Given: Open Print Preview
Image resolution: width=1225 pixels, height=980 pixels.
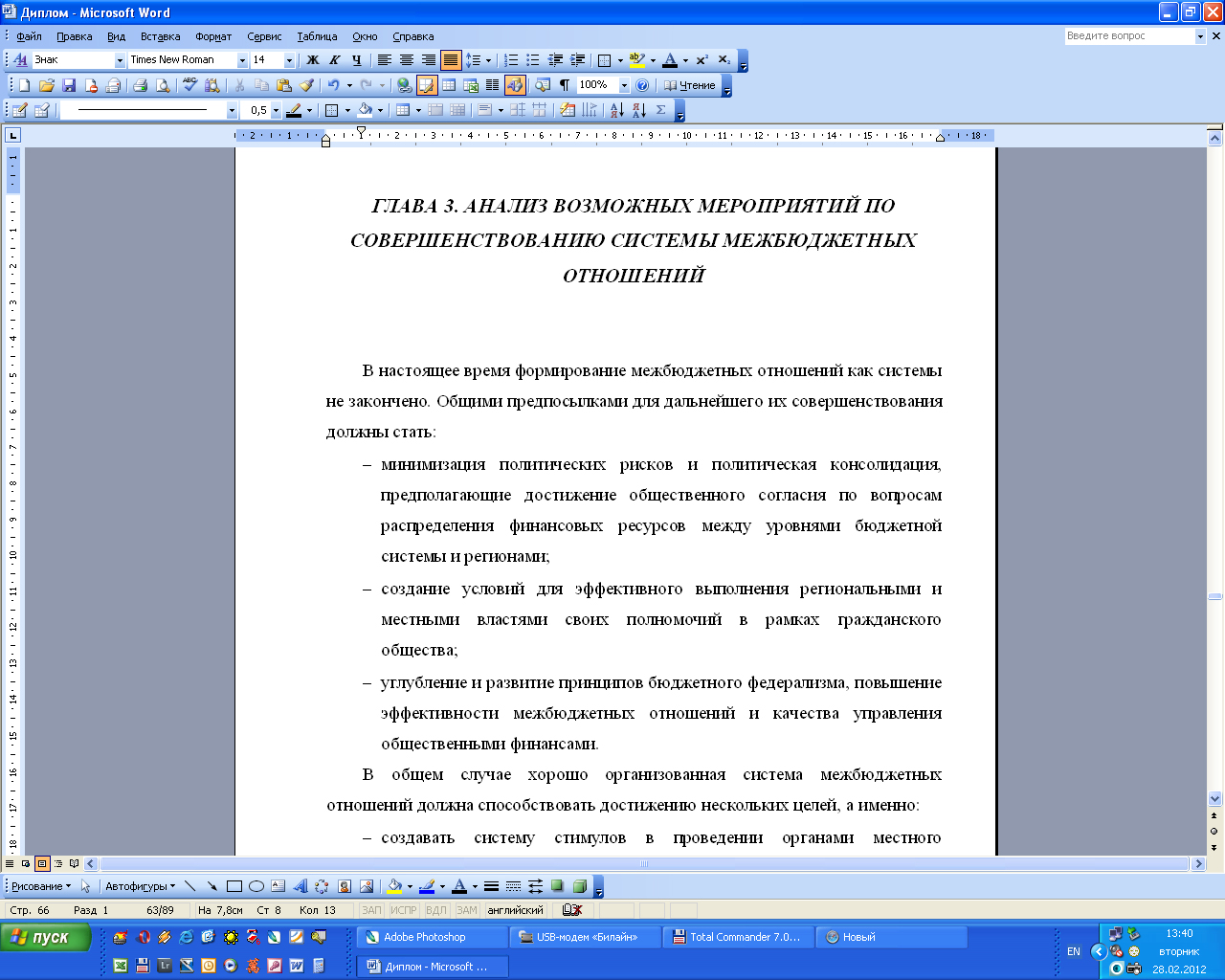Looking at the screenshot, I should pos(163,85).
